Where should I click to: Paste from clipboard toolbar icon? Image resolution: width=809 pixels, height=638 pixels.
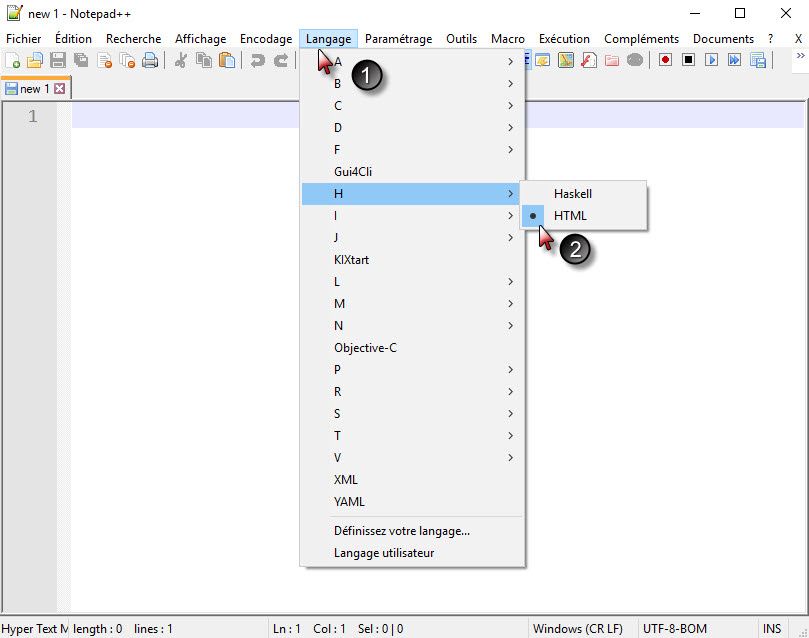click(226, 60)
